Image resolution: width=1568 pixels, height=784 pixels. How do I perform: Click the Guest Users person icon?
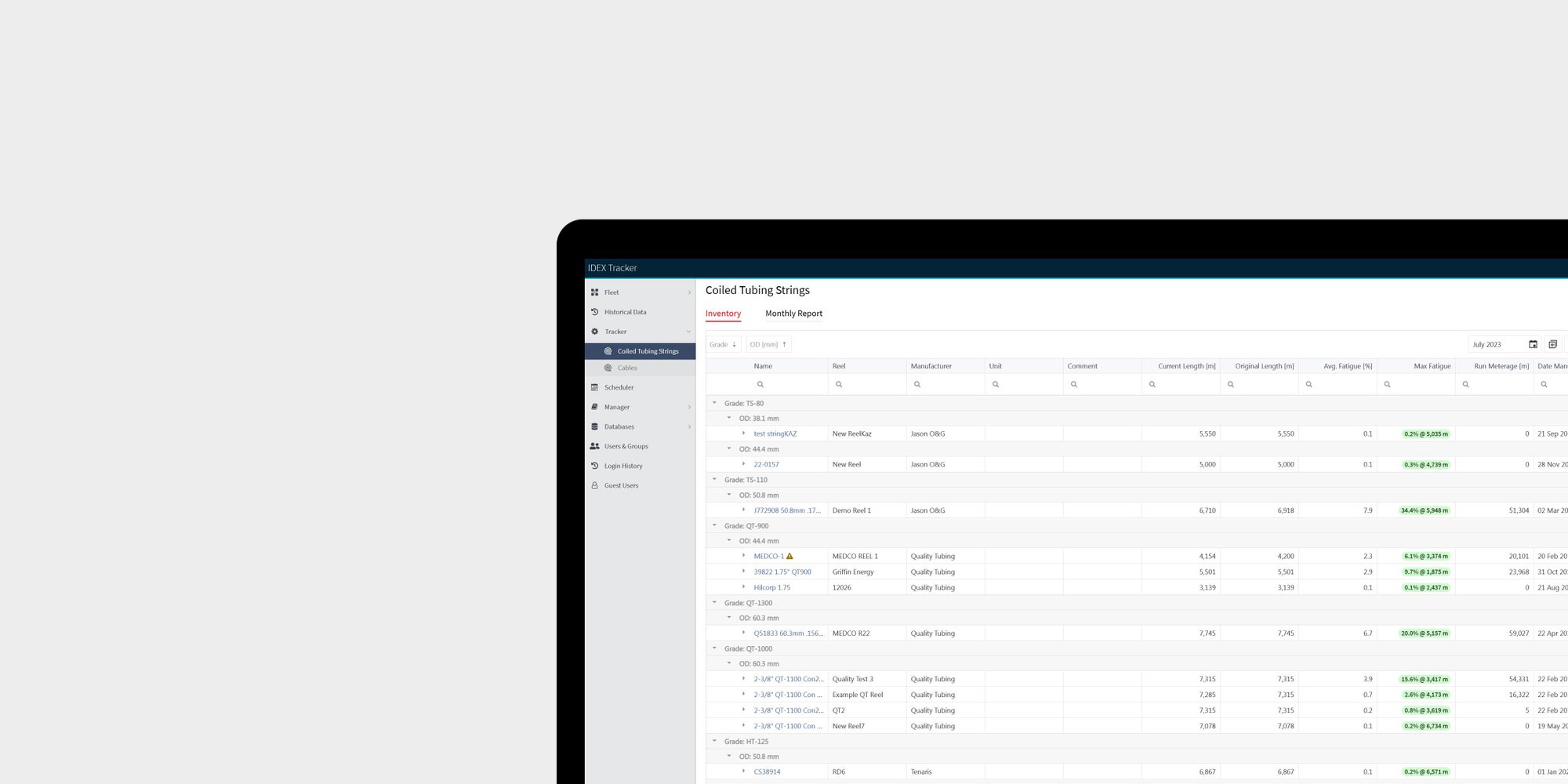click(x=594, y=485)
